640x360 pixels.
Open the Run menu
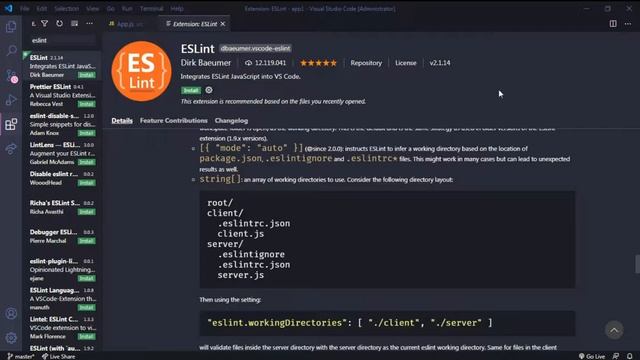point(127,9)
